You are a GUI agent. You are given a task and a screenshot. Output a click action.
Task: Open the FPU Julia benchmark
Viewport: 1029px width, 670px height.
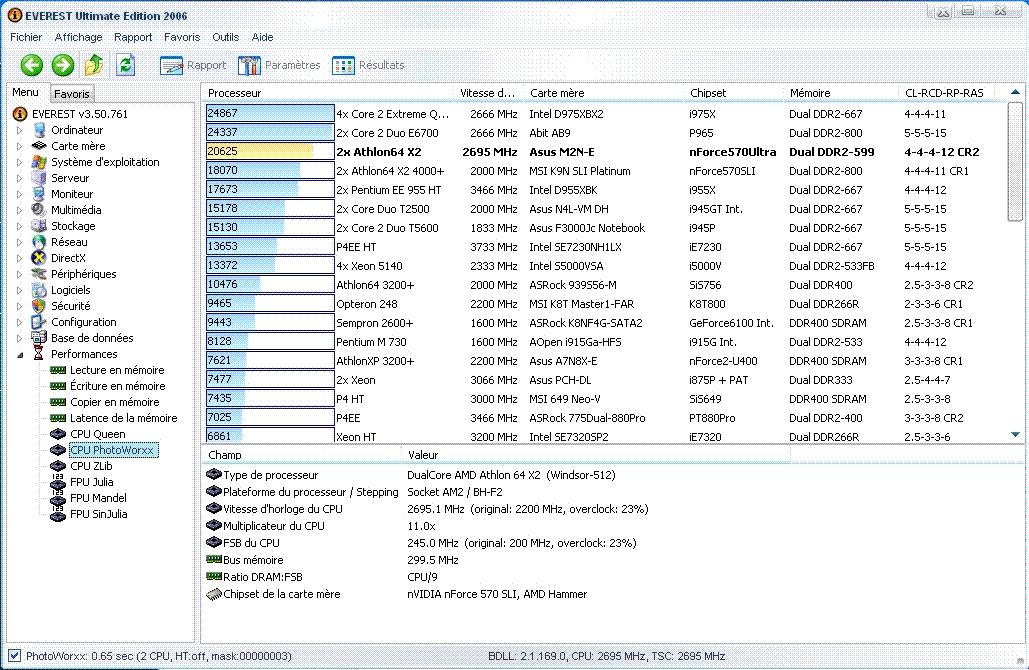tap(92, 482)
